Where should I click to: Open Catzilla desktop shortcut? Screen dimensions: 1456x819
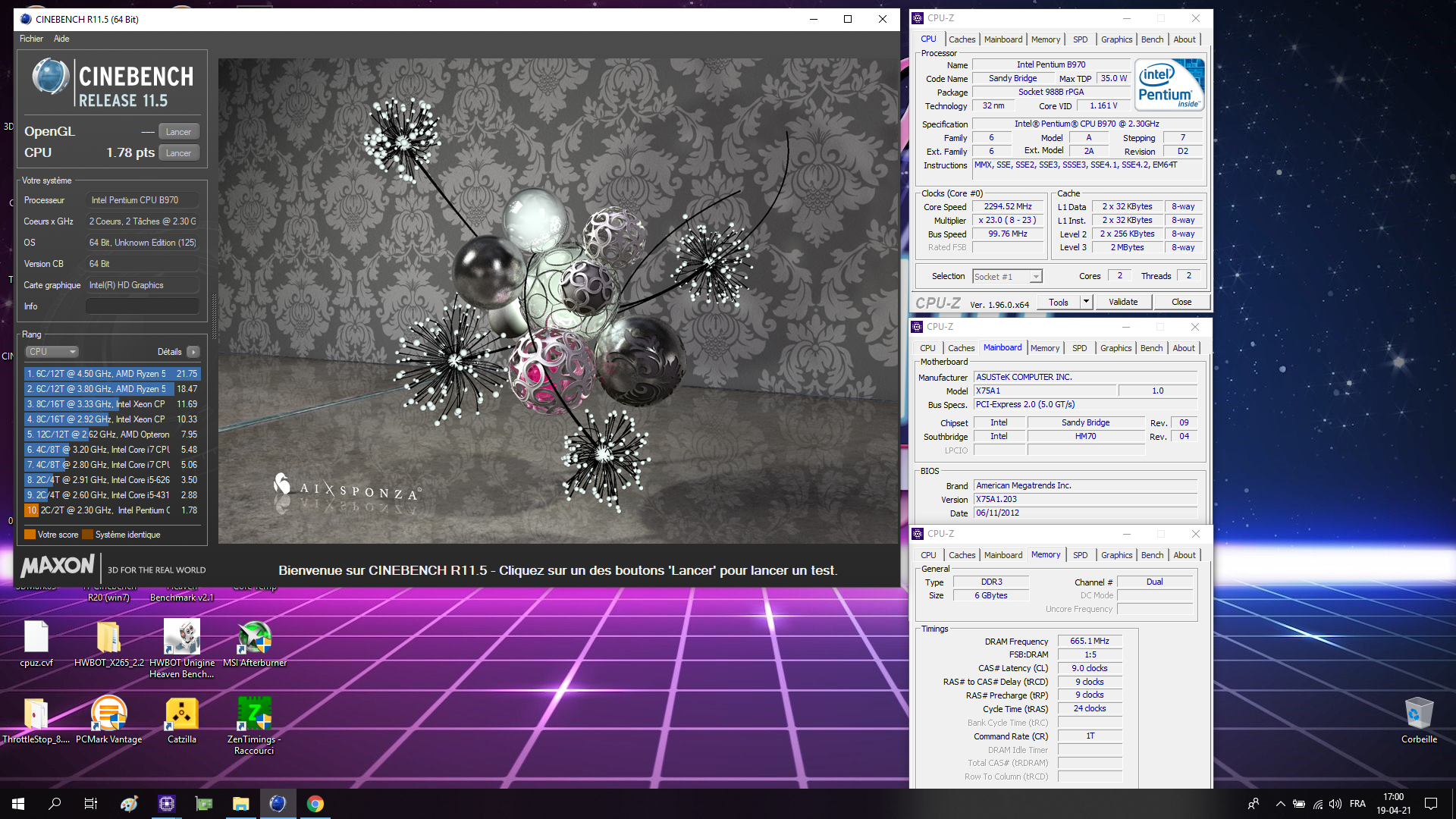(182, 720)
